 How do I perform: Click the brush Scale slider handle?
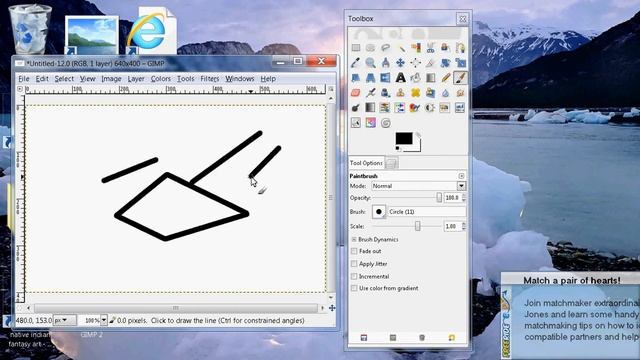(418, 226)
